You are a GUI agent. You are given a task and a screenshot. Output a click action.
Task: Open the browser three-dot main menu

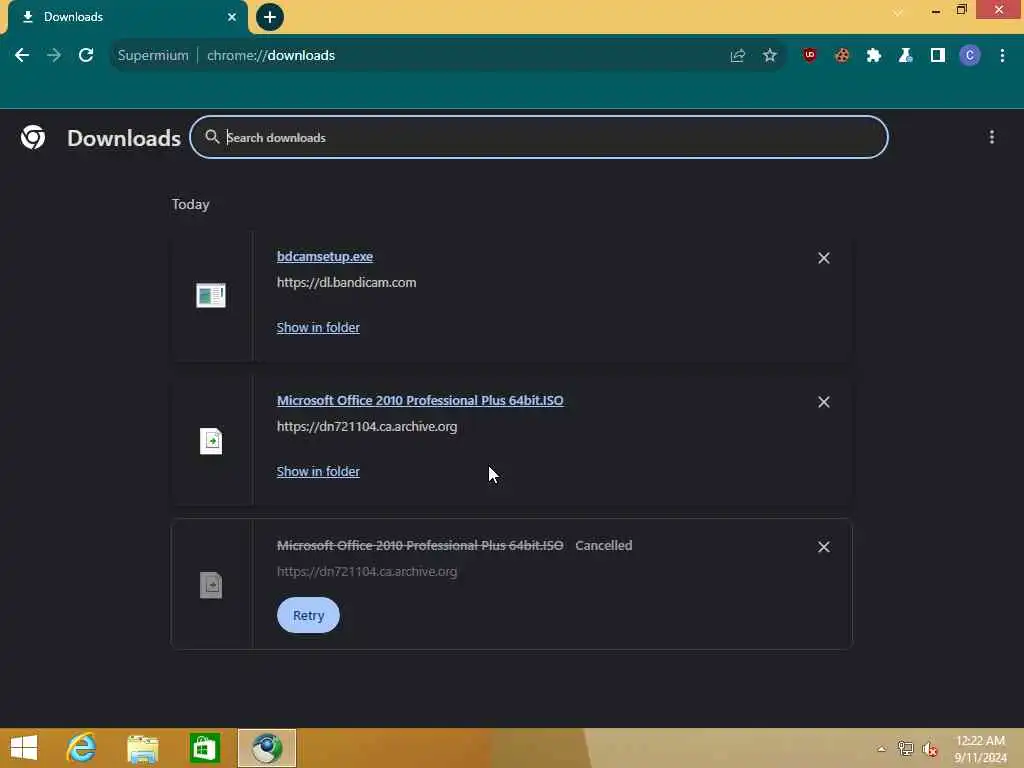pyautogui.click(x=1002, y=56)
